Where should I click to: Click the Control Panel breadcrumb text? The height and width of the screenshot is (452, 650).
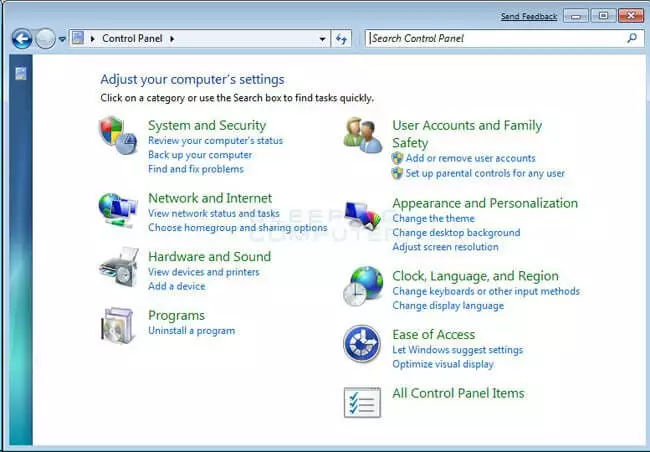[x=132, y=38]
